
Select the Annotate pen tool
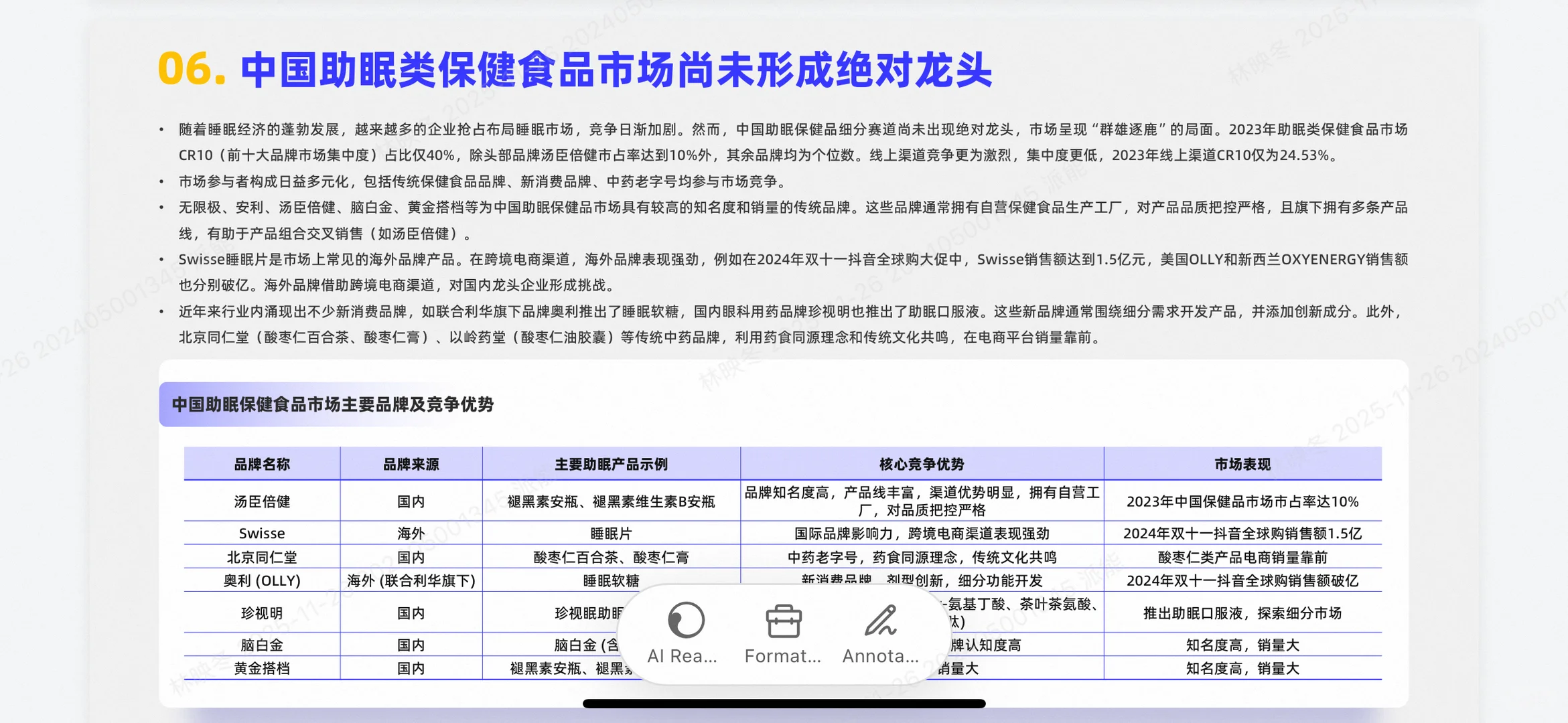(881, 628)
